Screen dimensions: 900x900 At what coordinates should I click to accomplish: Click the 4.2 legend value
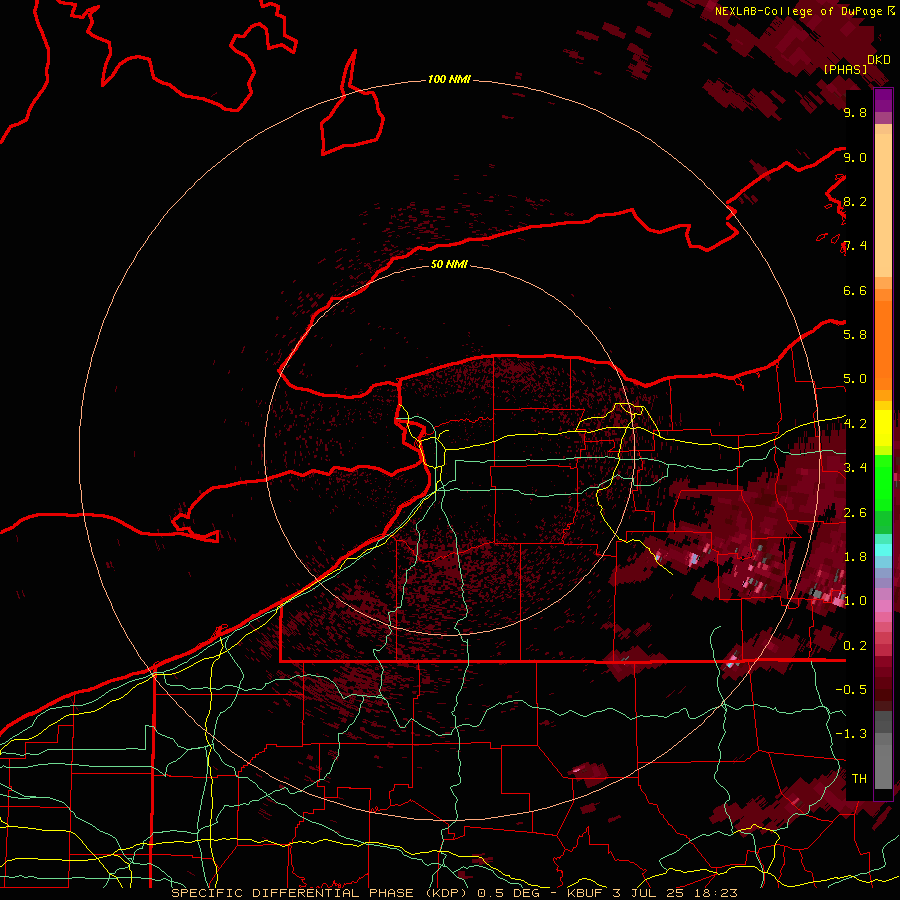(x=855, y=424)
